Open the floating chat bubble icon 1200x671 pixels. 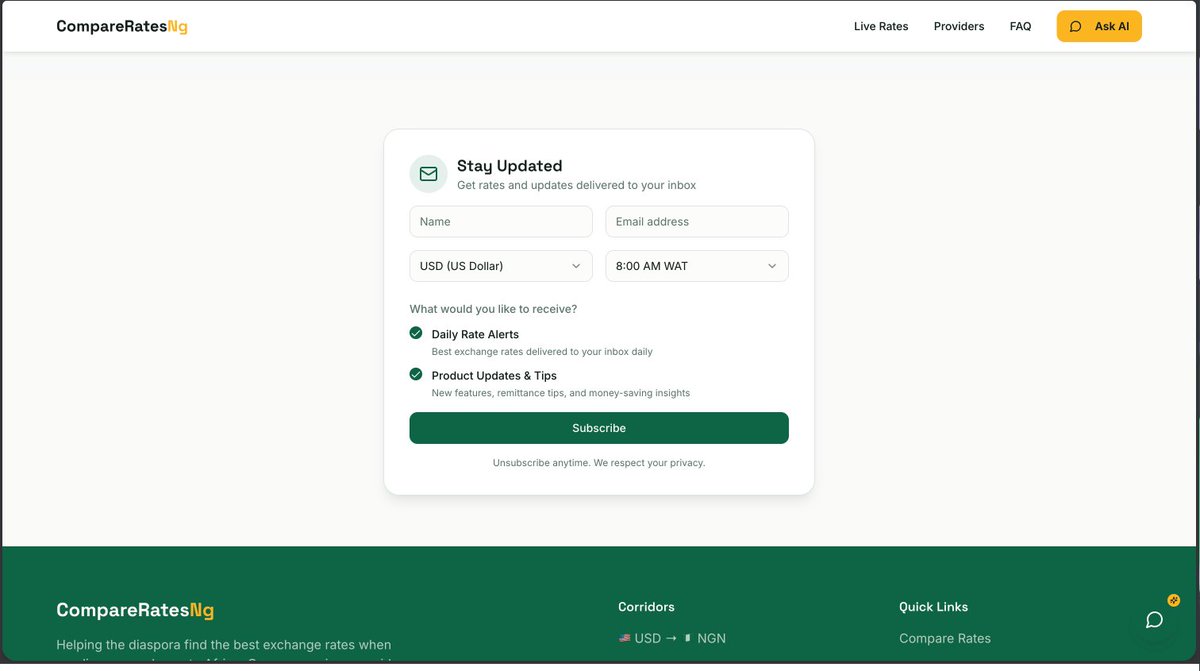click(x=1154, y=620)
